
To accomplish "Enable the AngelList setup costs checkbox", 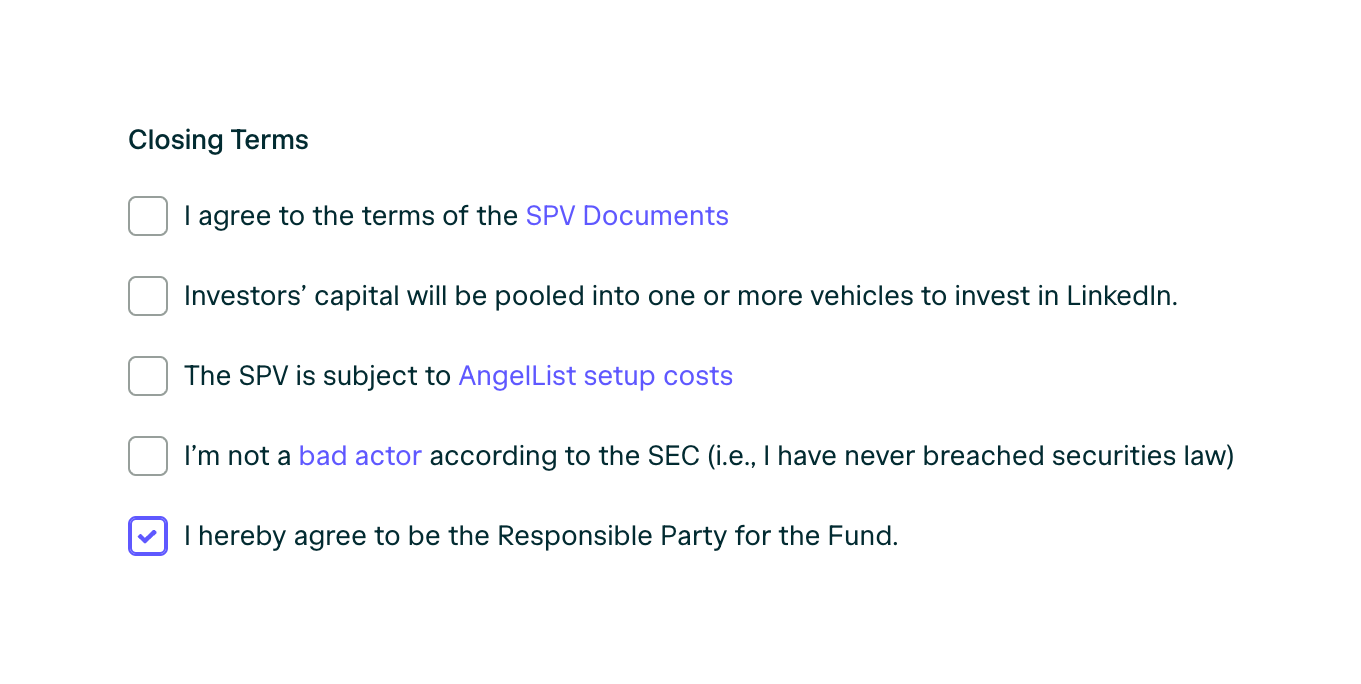I will pyautogui.click(x=148, y=376).
